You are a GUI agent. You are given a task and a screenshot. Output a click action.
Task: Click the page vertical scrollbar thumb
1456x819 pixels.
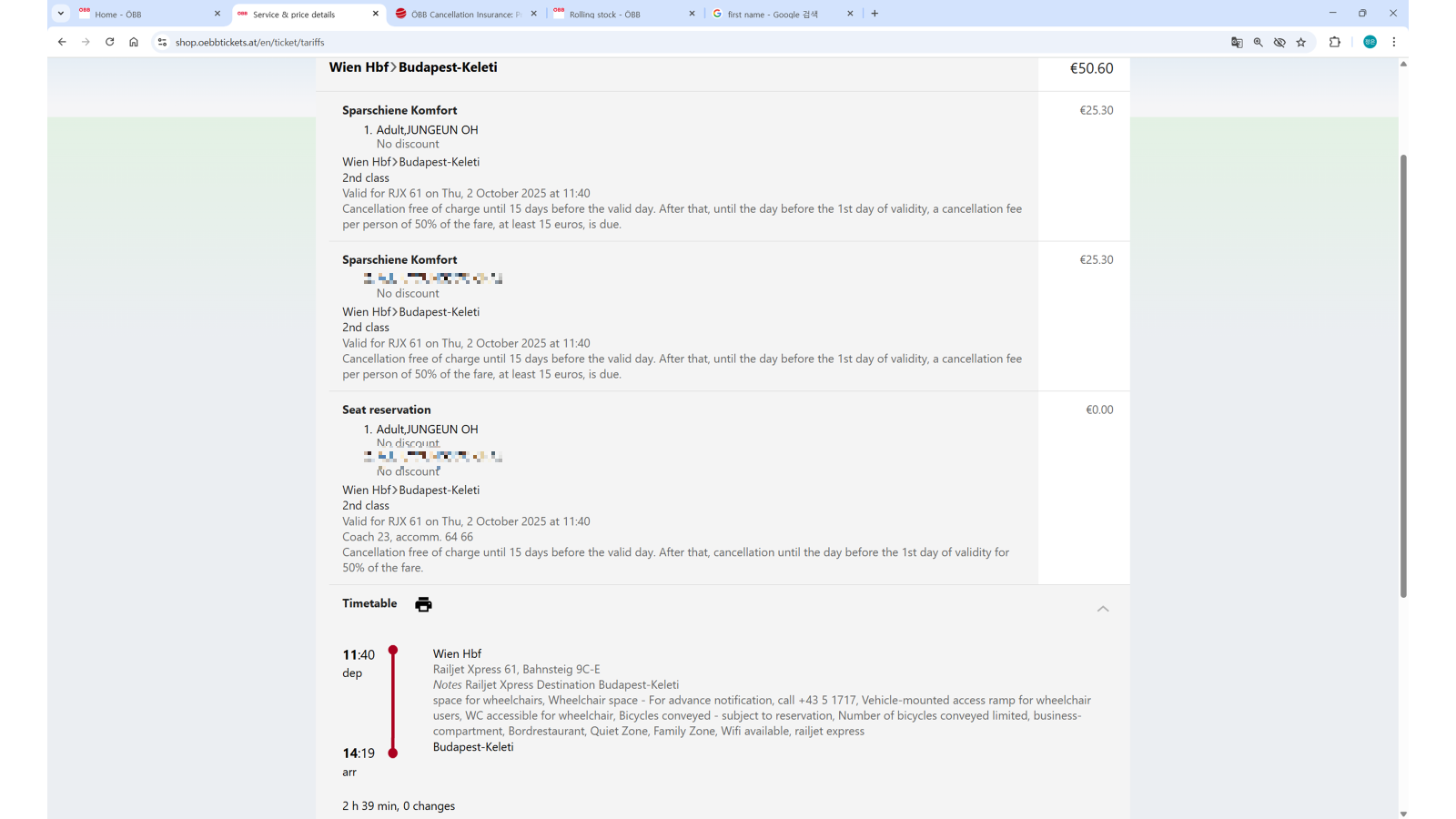click(1403, 376)
